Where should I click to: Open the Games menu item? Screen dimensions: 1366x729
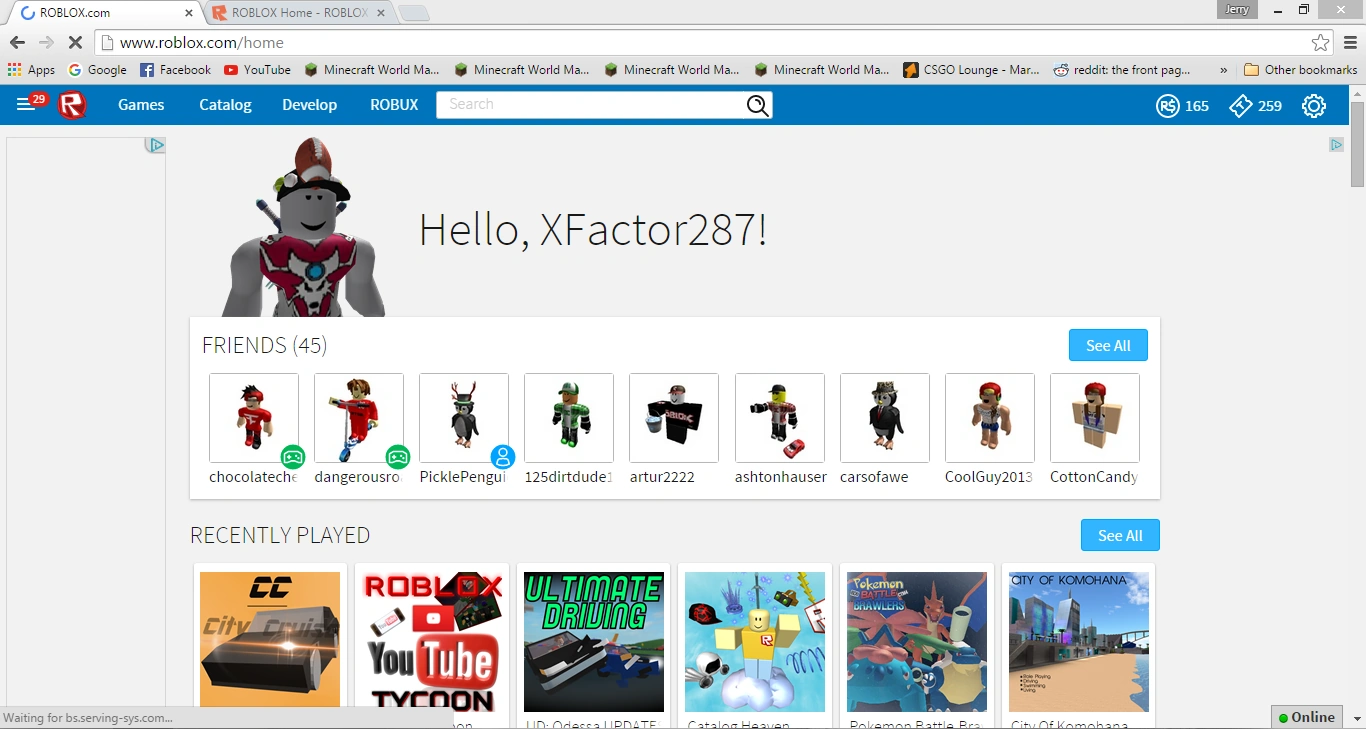click(x=141, y=105)
